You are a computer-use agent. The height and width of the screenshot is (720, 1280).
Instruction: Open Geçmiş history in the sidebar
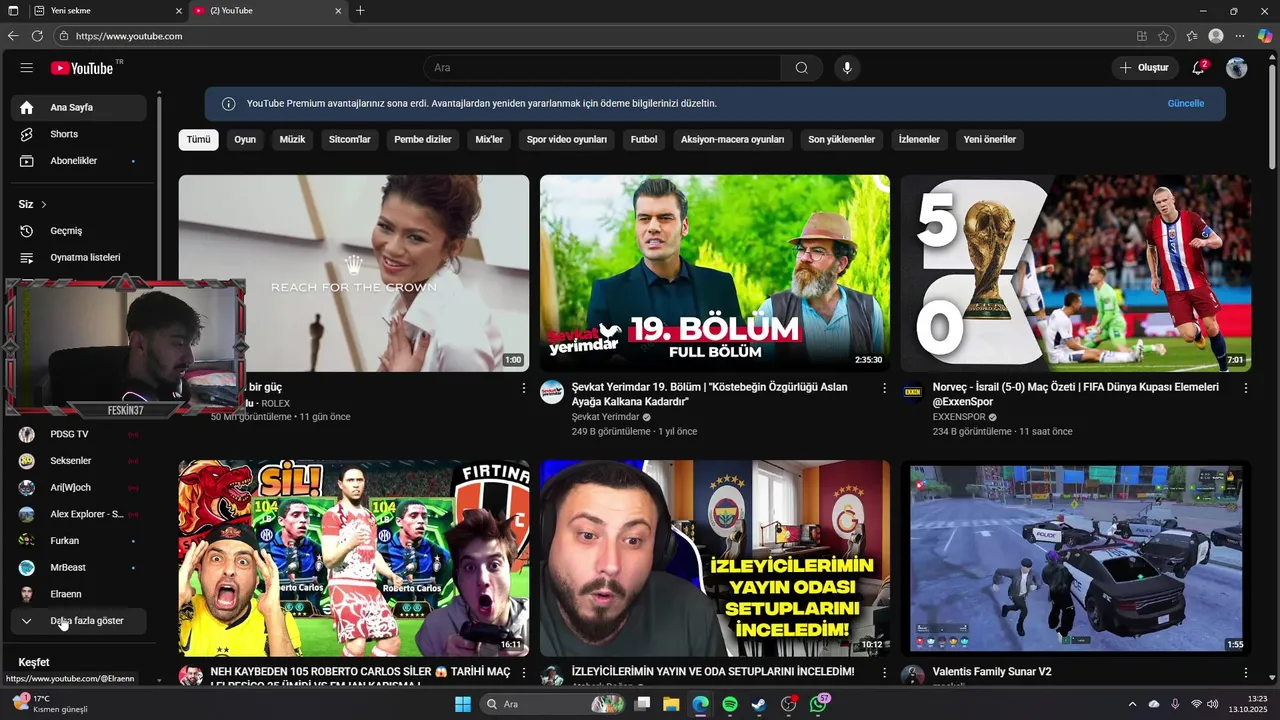click(79, 231)
